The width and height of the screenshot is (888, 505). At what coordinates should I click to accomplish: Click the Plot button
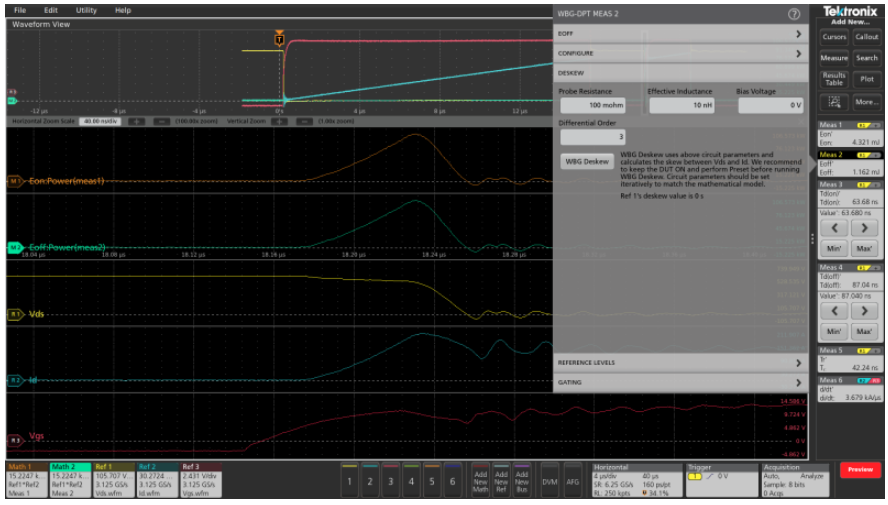tap(866, 79)
